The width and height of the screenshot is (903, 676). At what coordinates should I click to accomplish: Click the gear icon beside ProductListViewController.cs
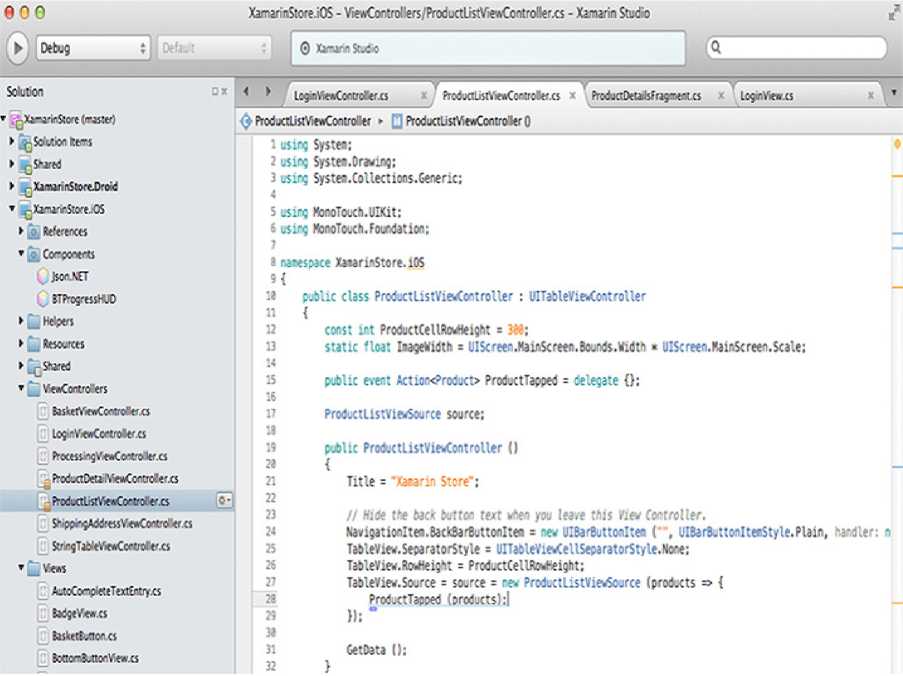tap(224, 500)
